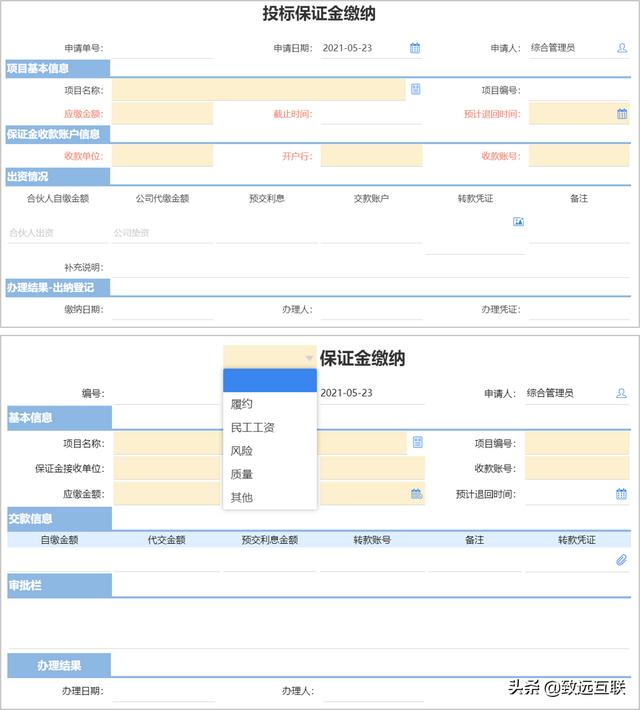Click the 公司垫资 input field

coord(160,233)
